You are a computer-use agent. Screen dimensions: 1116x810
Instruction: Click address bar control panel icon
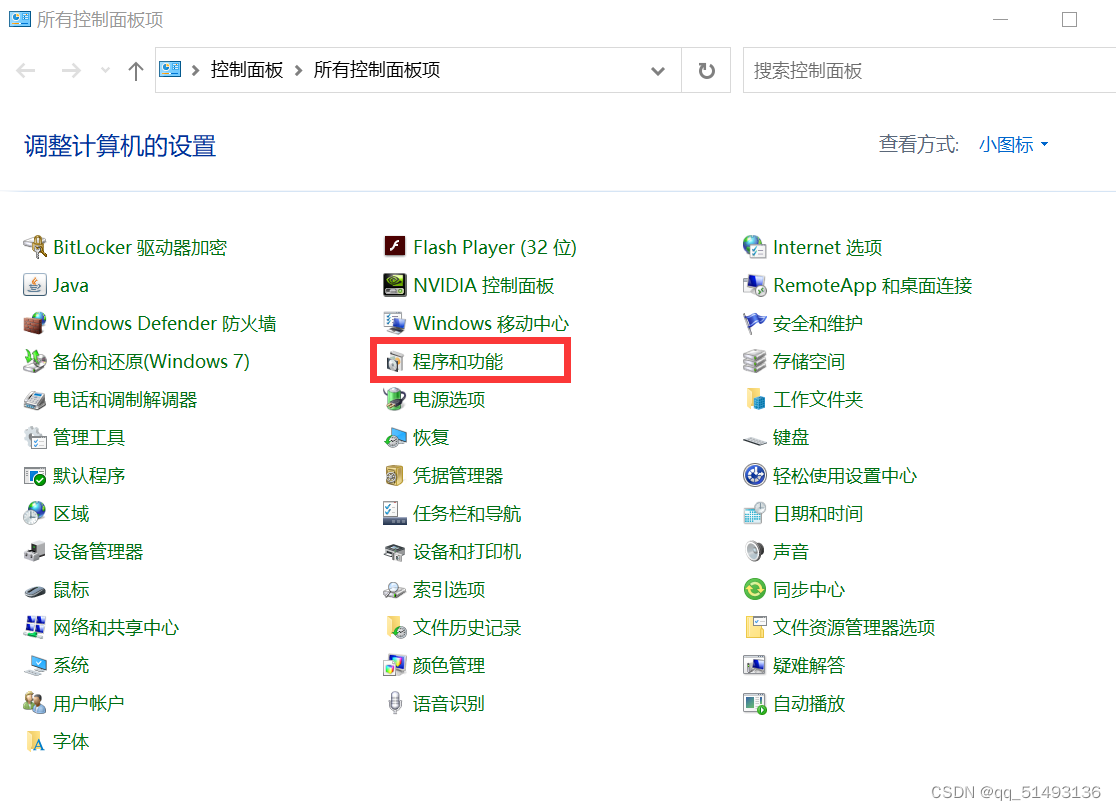tap(170, 69)
